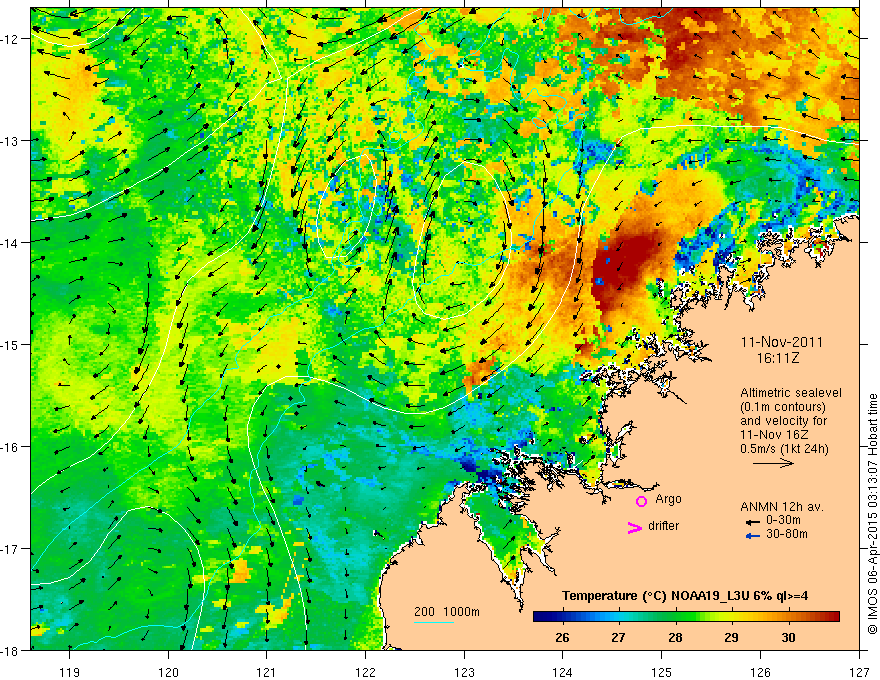Click longitude axis label 120
880x680 pixels.
point(168,672)
